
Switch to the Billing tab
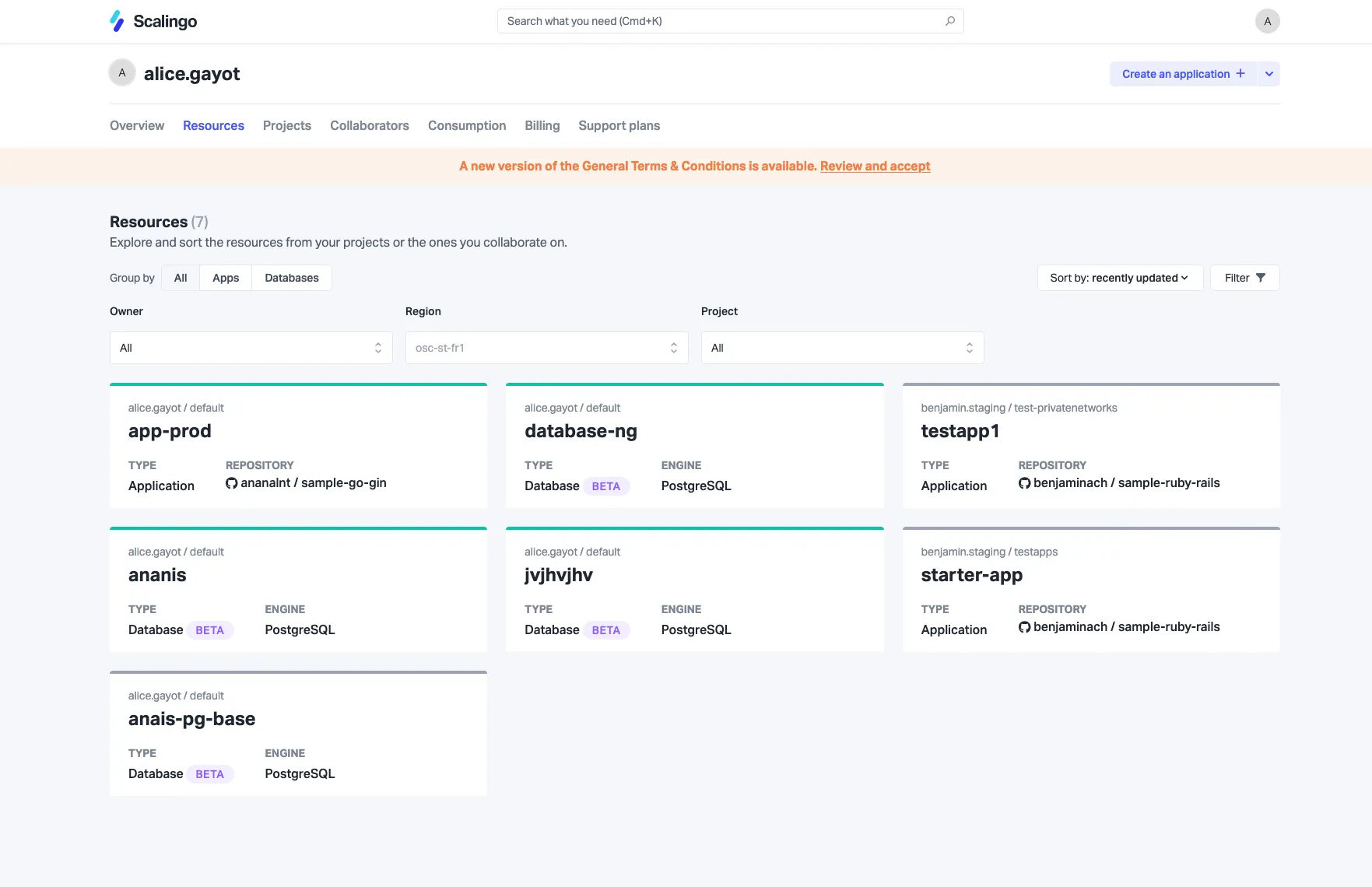point(542,125)
